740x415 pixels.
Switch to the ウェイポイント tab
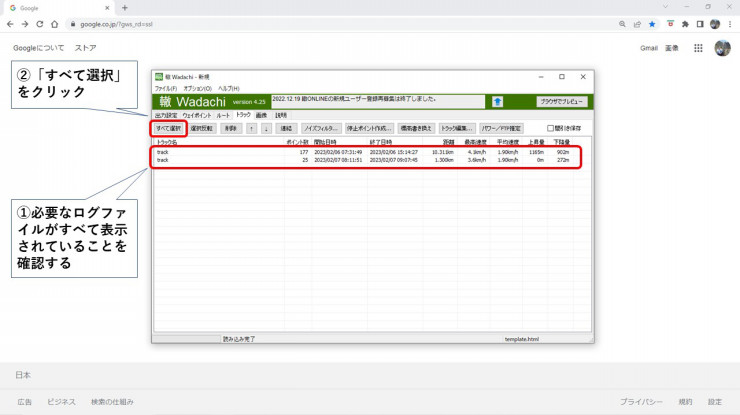tap(197, 115)
